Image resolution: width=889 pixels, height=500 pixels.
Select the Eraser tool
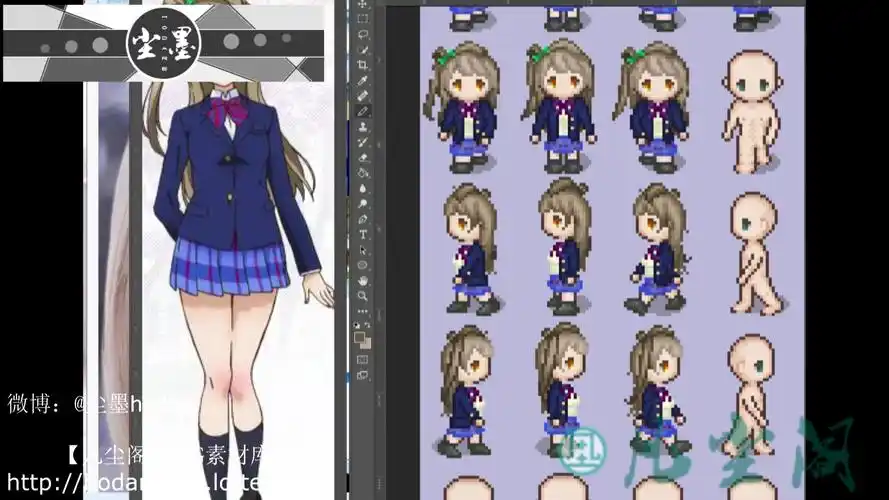tap(363, 158)
